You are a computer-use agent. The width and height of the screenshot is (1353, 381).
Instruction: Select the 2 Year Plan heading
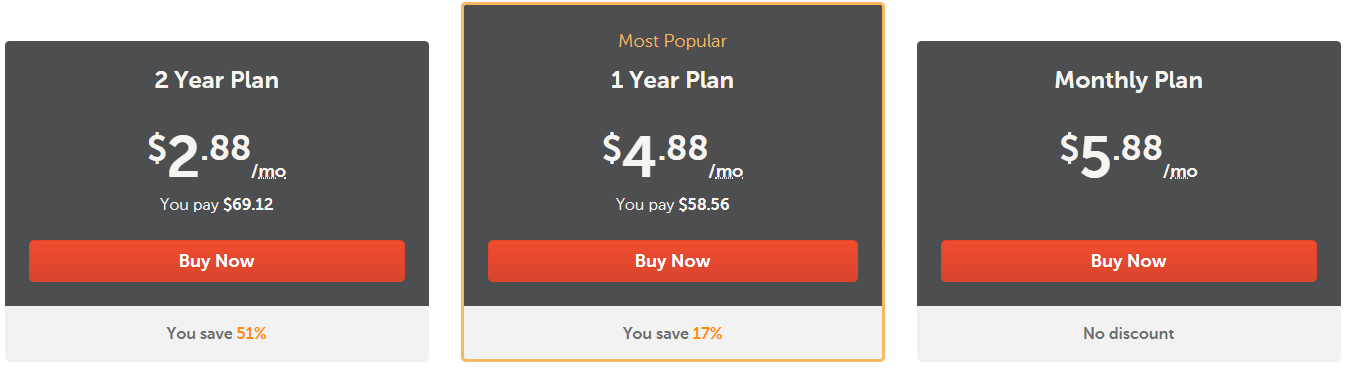217,80
